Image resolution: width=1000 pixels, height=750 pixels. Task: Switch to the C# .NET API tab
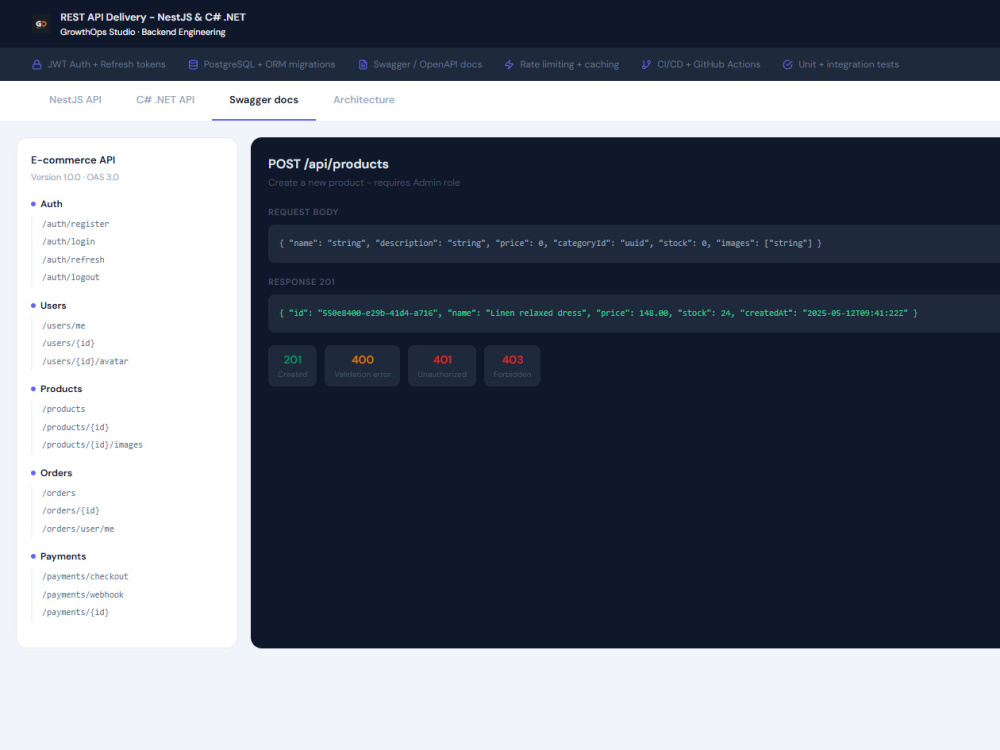(165, 99)
